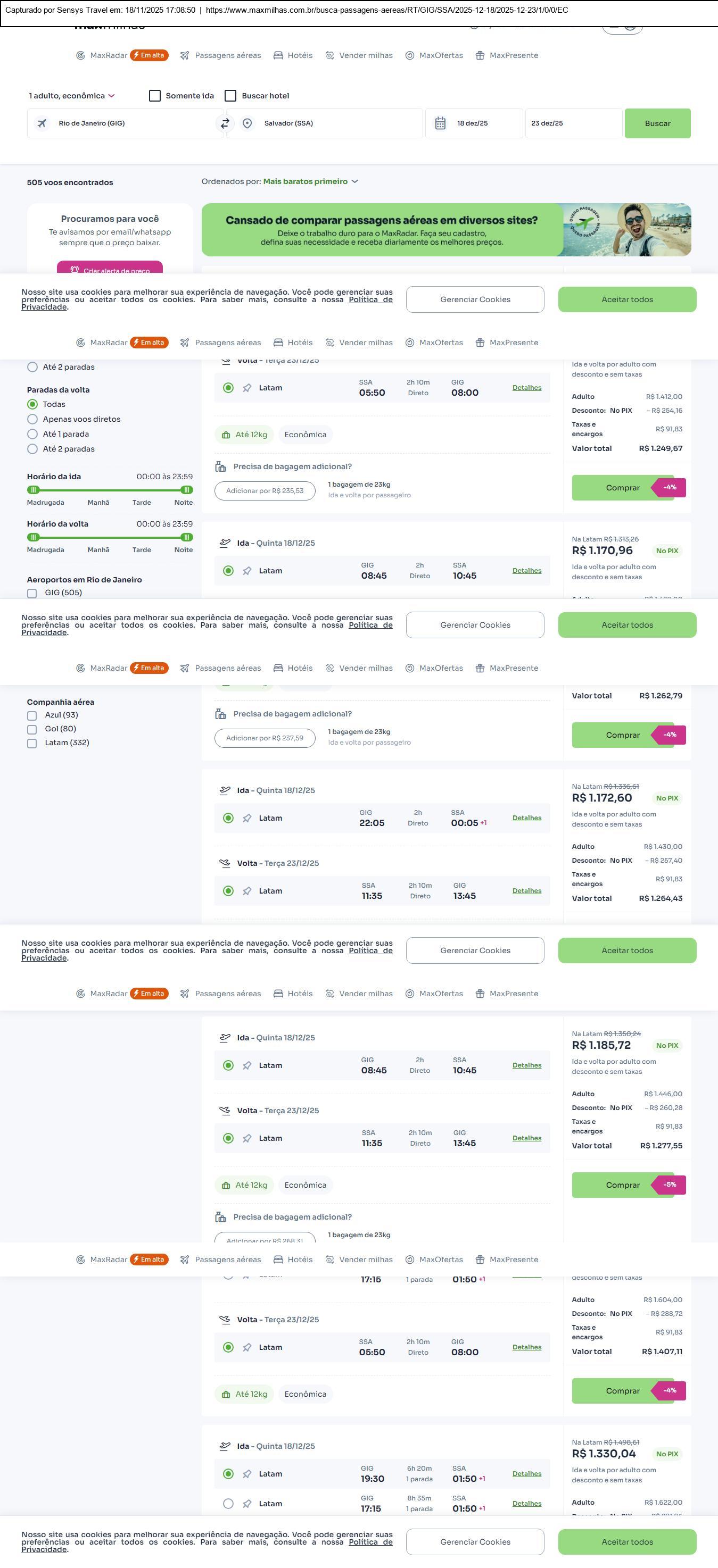The width and height of the screenshot is (718, 1568).
Task: Click the airplane icon in the origin field
Action: click(x=42, y=123)
